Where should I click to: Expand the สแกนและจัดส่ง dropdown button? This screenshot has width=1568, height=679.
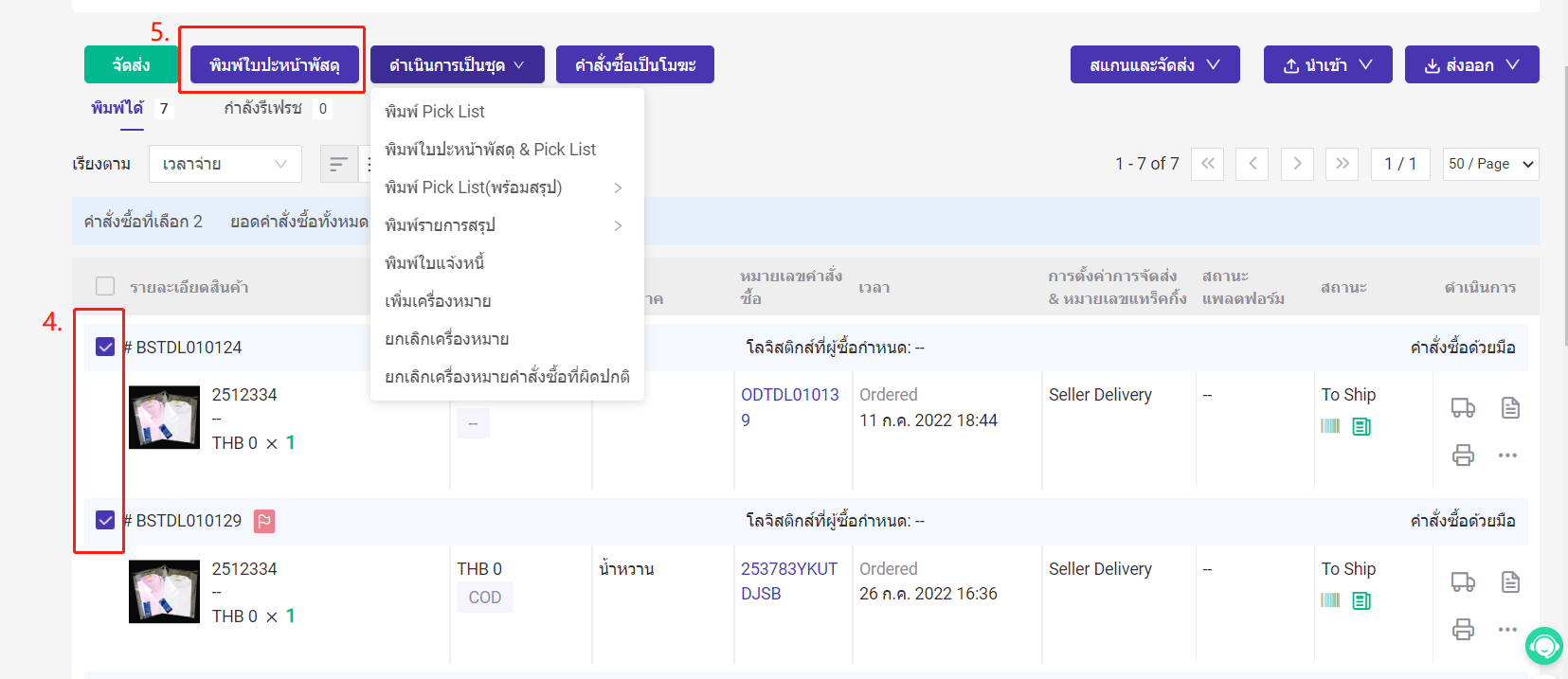click(1154, 65)
